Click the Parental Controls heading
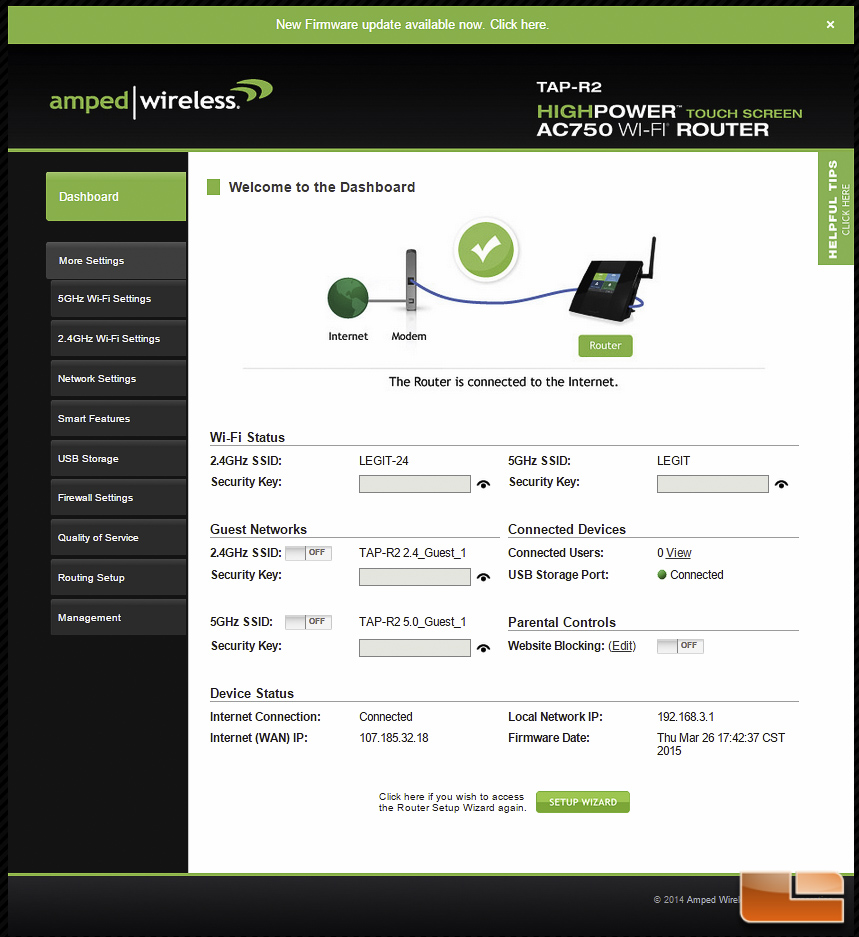The width and height of the screenshot is (859, 937). [562, 623]
